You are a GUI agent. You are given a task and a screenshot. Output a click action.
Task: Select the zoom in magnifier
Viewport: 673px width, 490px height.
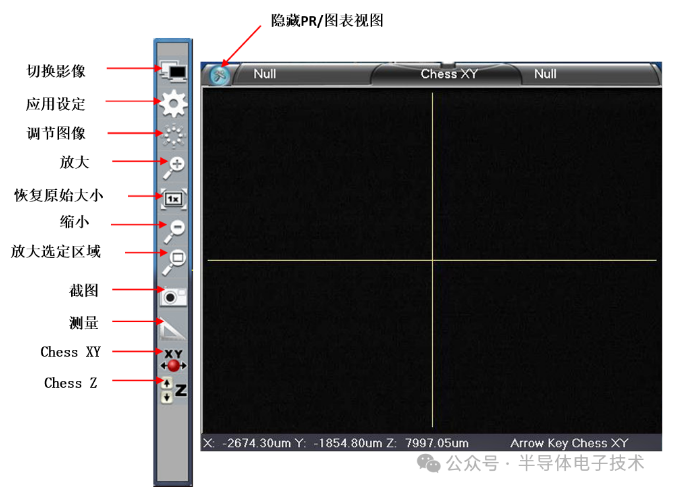pyautogui.click(x=174, y=168)
